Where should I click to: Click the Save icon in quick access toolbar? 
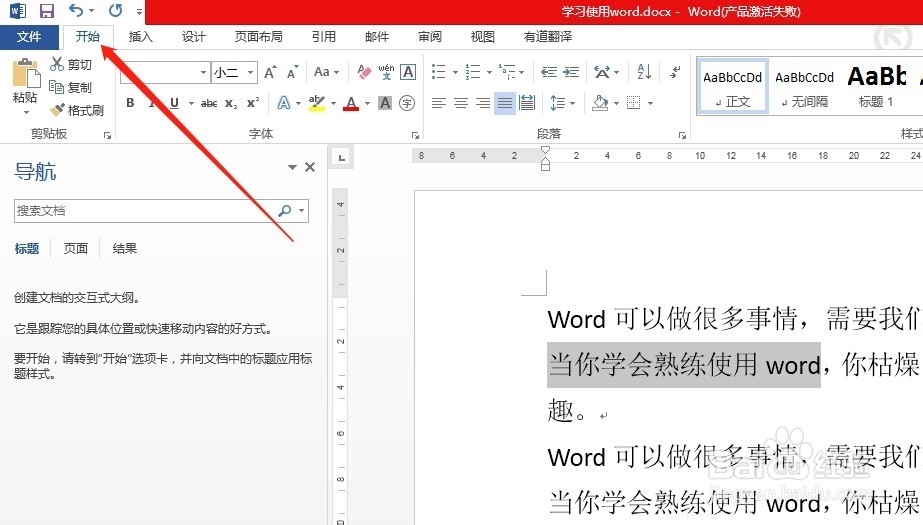pos(47,11)
